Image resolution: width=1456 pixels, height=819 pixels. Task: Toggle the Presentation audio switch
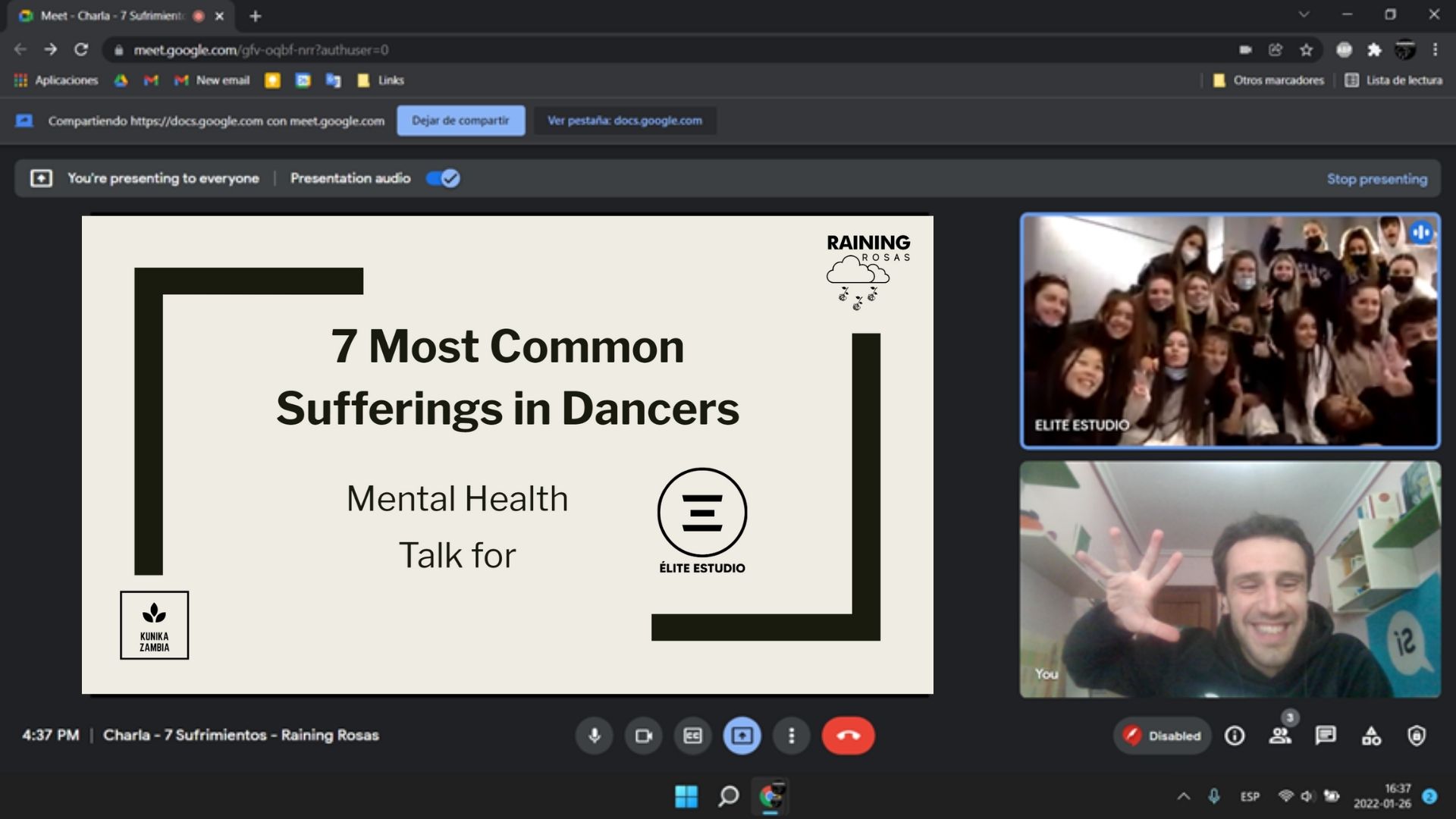[x=442, y=178]
